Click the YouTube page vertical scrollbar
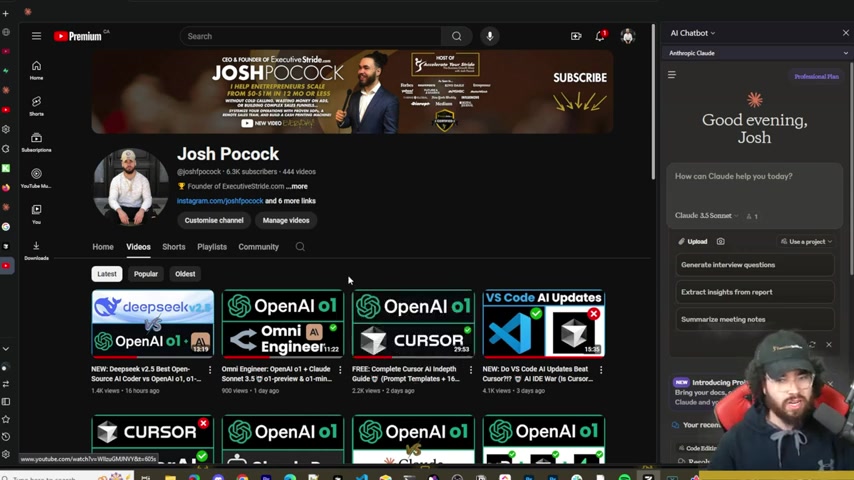 point(653,104)
